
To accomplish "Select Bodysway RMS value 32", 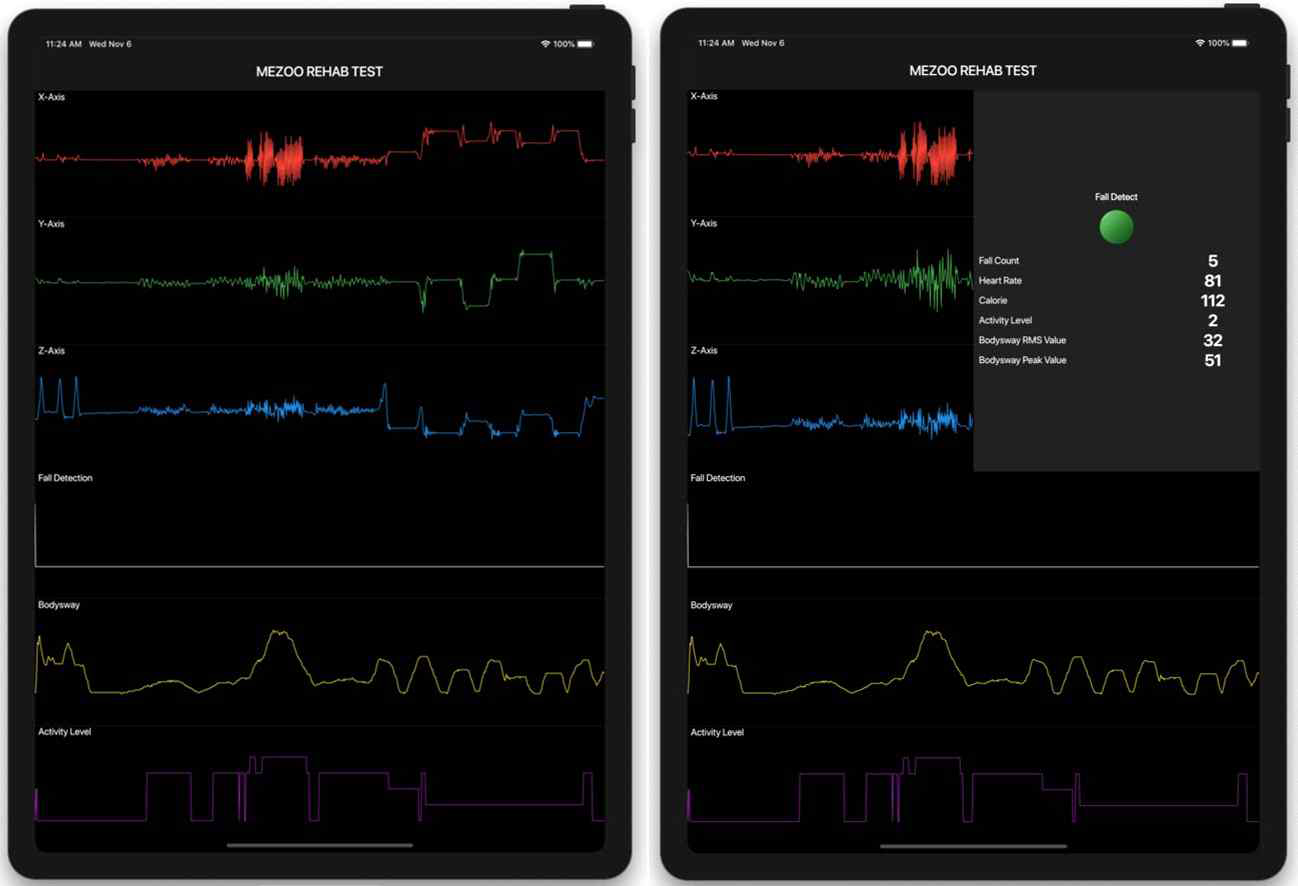I will [1213, 340].
